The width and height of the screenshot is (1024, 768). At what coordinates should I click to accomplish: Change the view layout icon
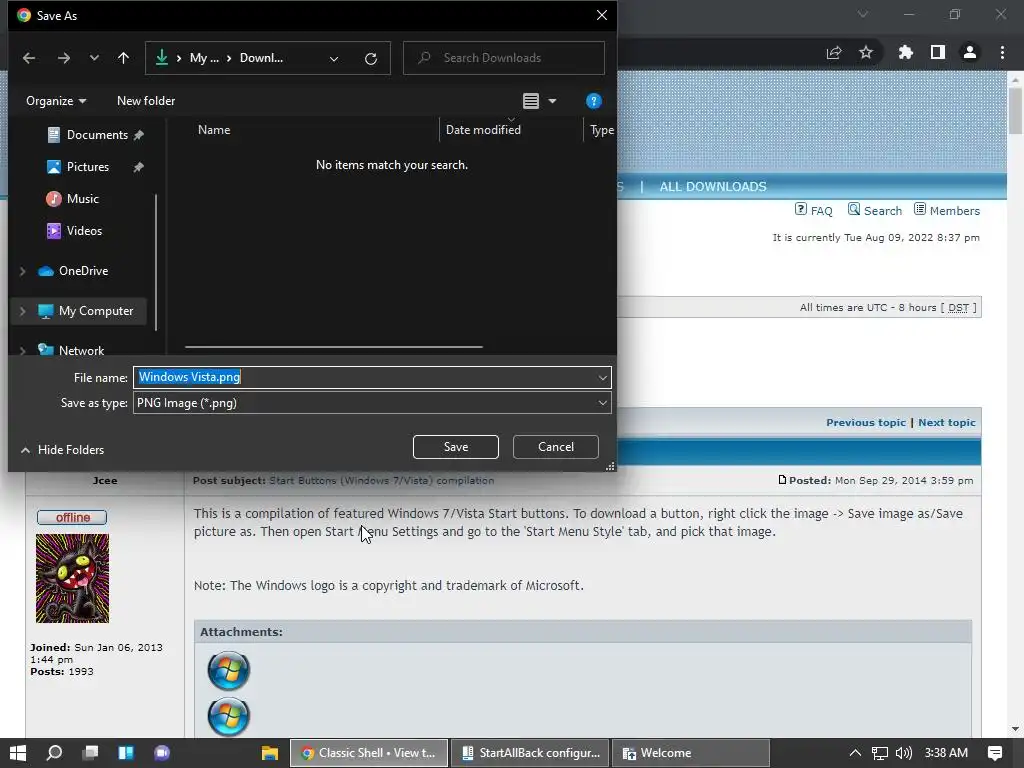click(x=531, y=101)
